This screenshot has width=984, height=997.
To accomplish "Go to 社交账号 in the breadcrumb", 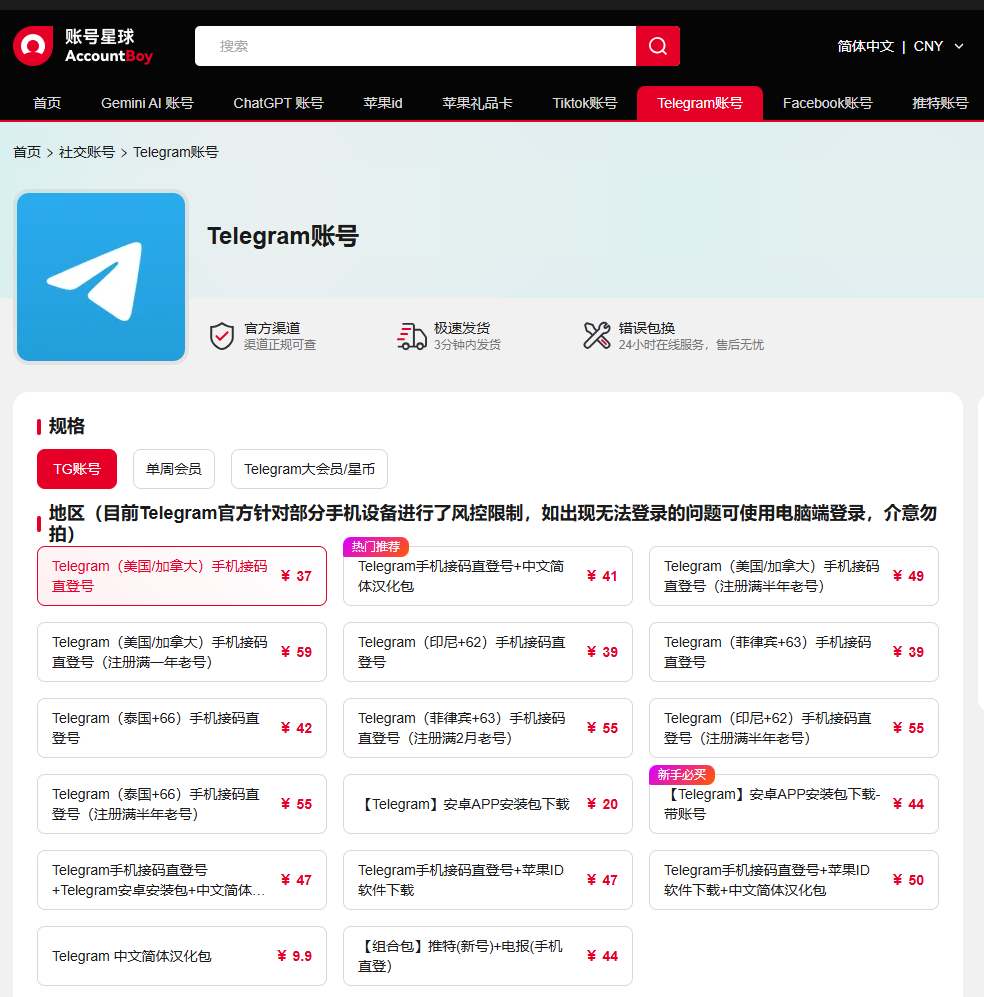I will coord(86,153).
